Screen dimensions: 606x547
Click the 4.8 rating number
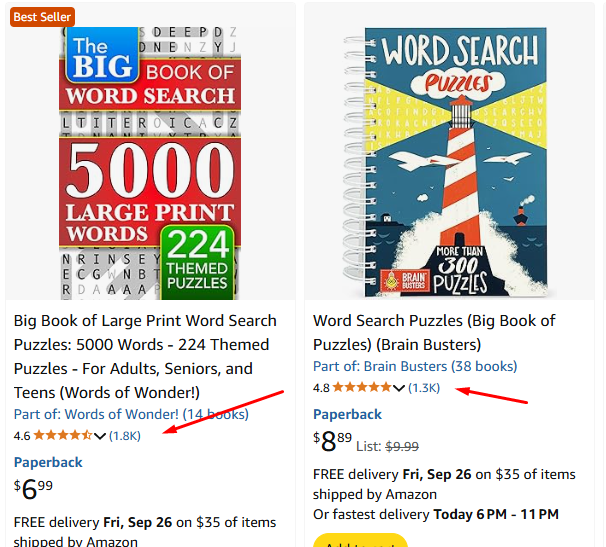coord(321,387)
